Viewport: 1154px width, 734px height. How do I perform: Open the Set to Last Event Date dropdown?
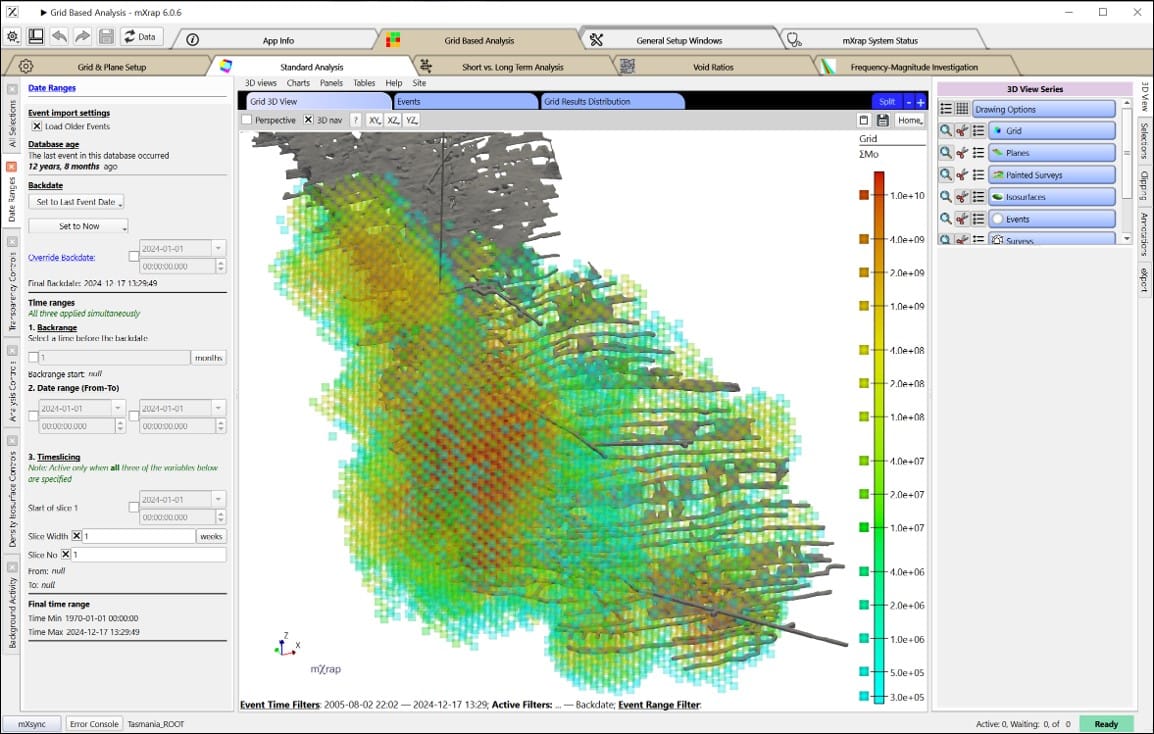pyautogui.click(x=120, y=202)
